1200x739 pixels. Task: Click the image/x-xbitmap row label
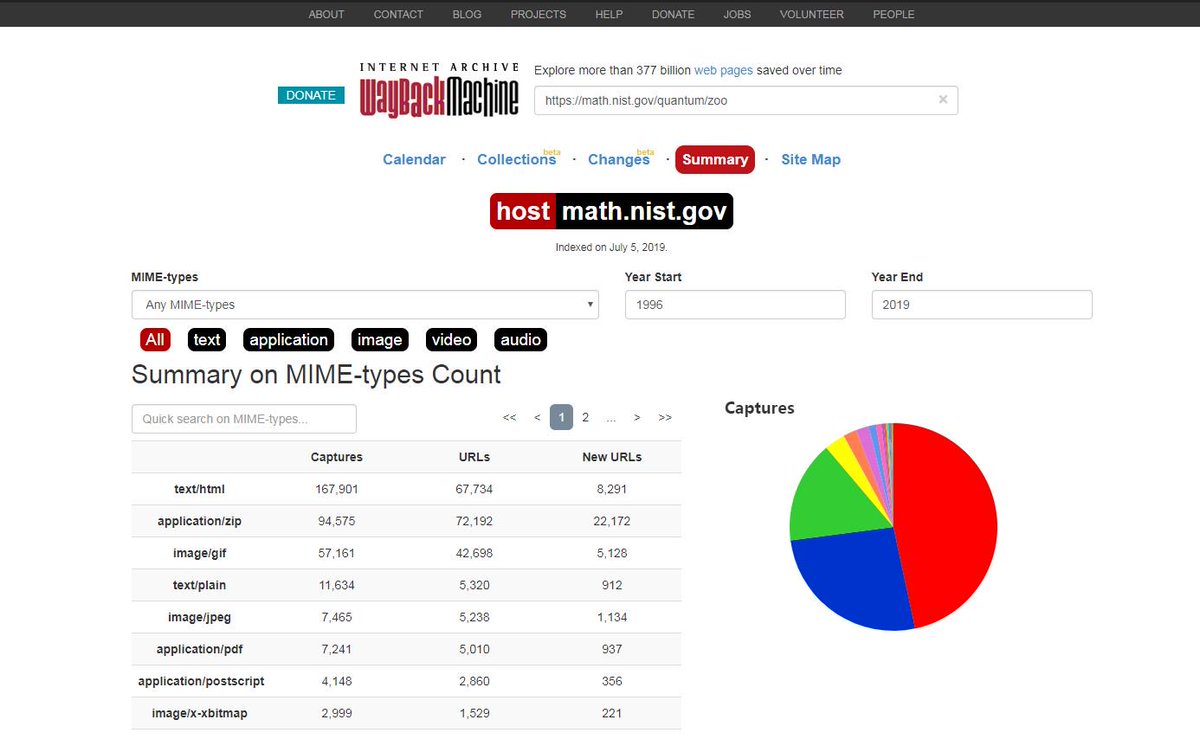click(200, 713)
